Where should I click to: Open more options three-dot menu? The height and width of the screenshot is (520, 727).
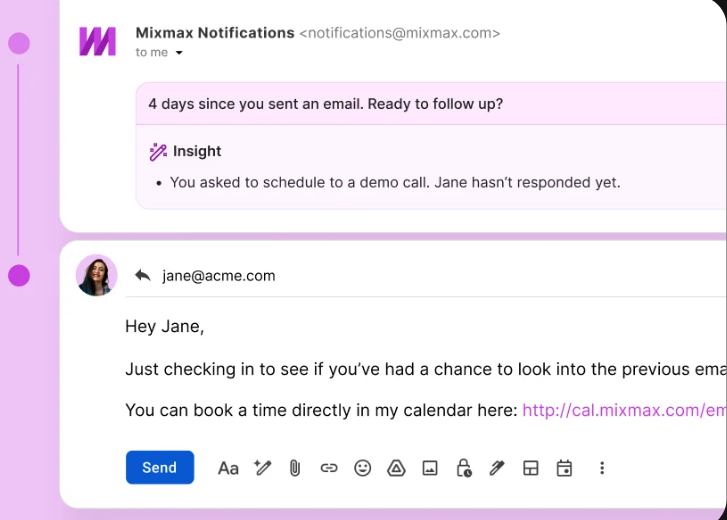(x=602, y=468)
